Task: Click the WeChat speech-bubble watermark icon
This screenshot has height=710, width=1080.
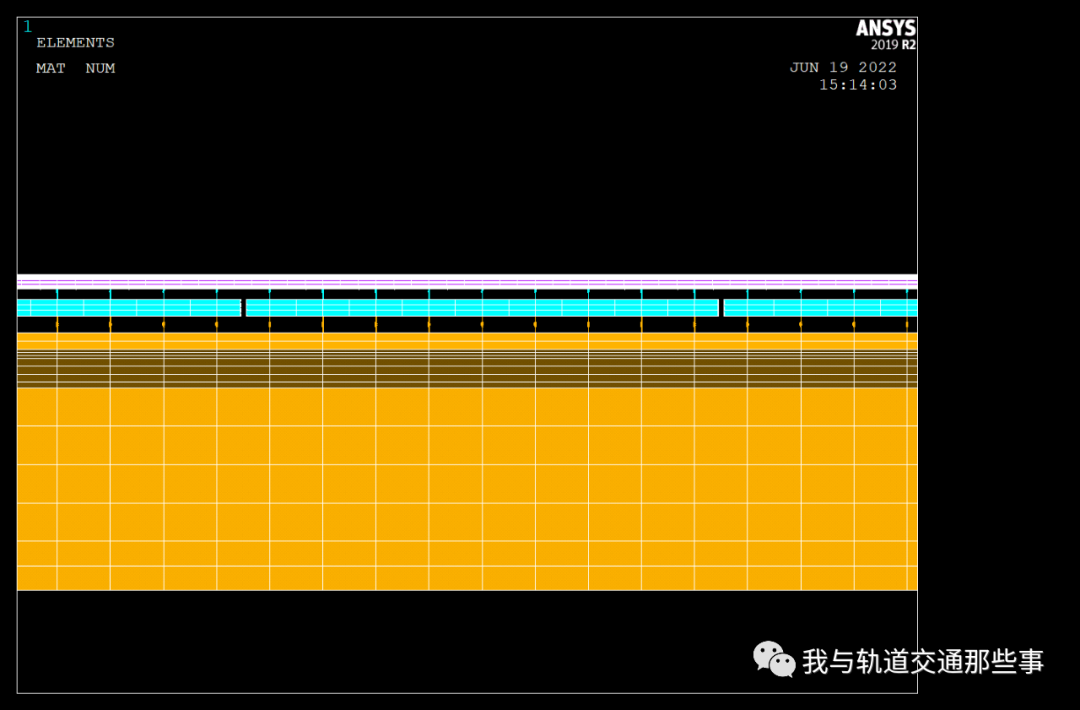Action: (772, 660)
